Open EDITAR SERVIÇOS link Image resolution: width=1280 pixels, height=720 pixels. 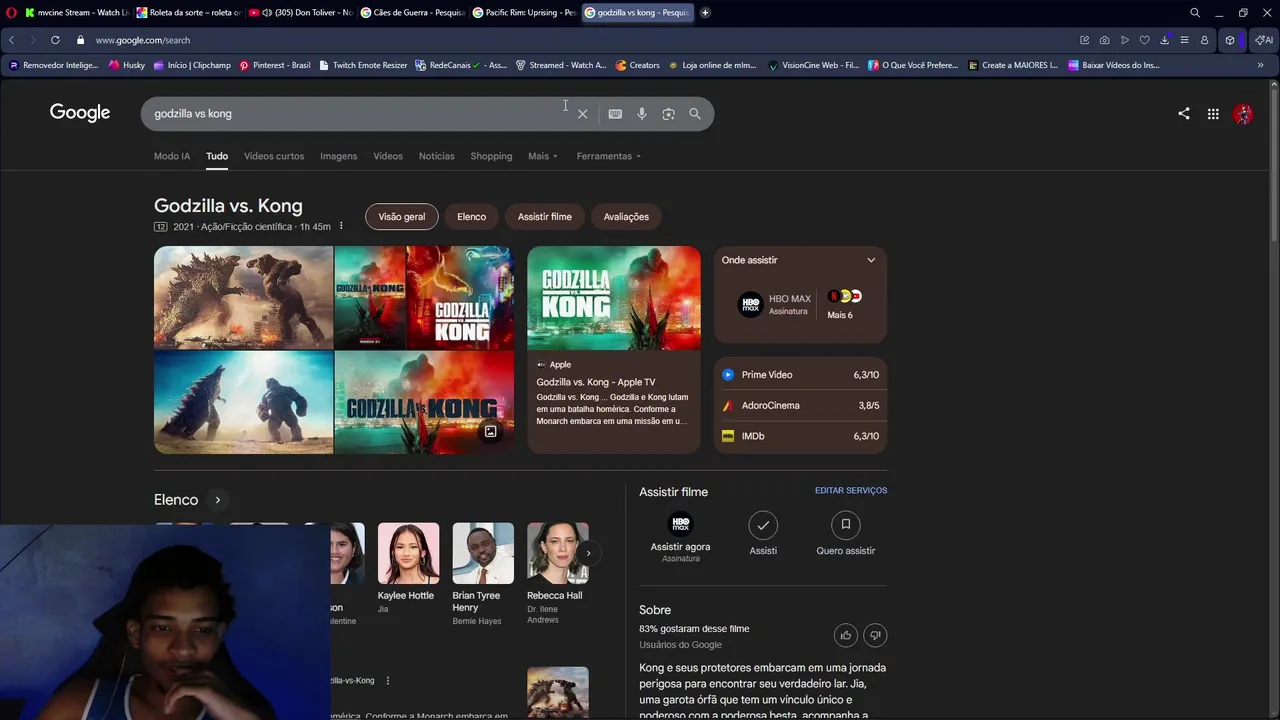click(851, 491)
